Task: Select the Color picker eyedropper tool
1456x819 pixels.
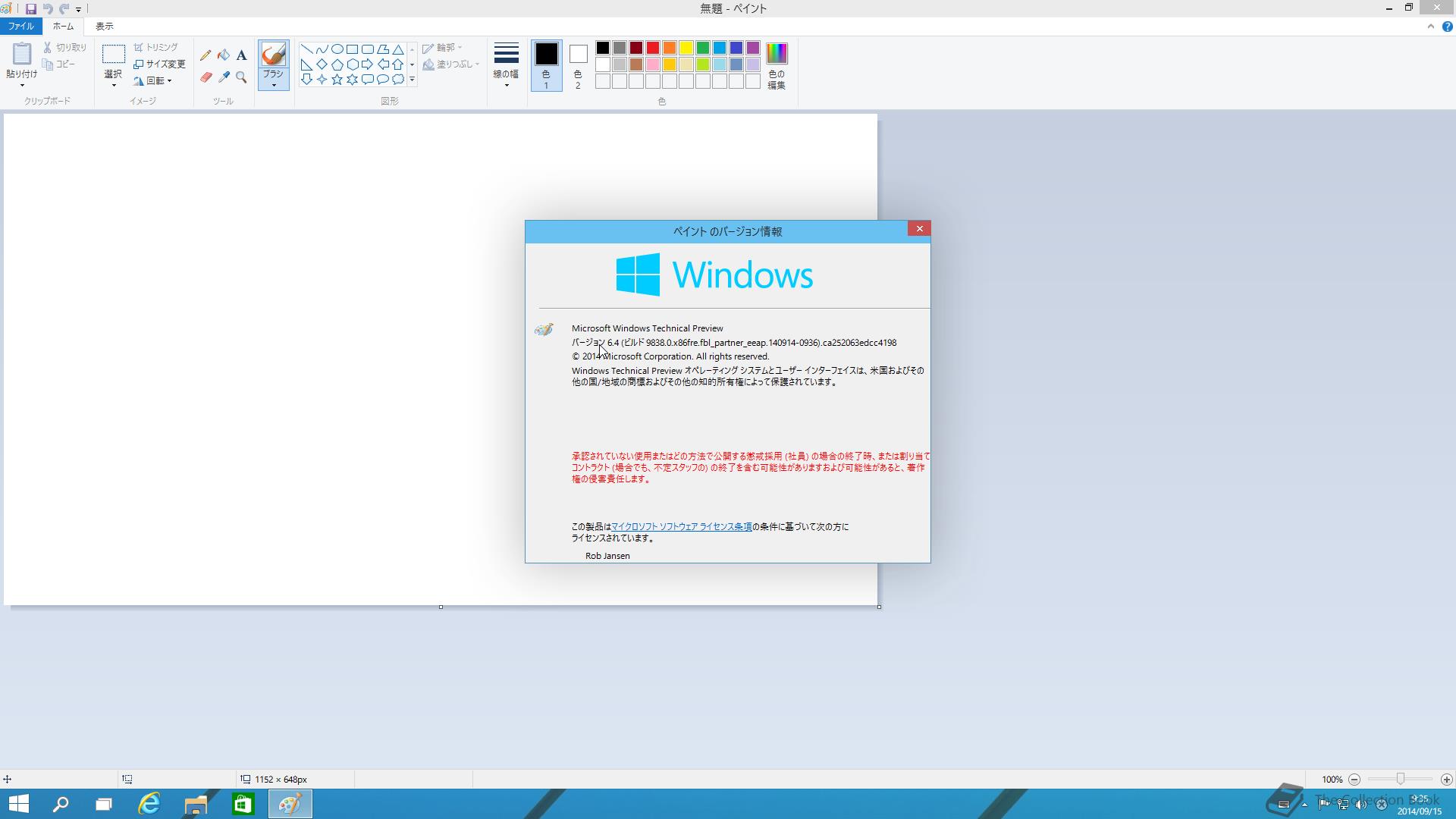Action: (224, 77)
